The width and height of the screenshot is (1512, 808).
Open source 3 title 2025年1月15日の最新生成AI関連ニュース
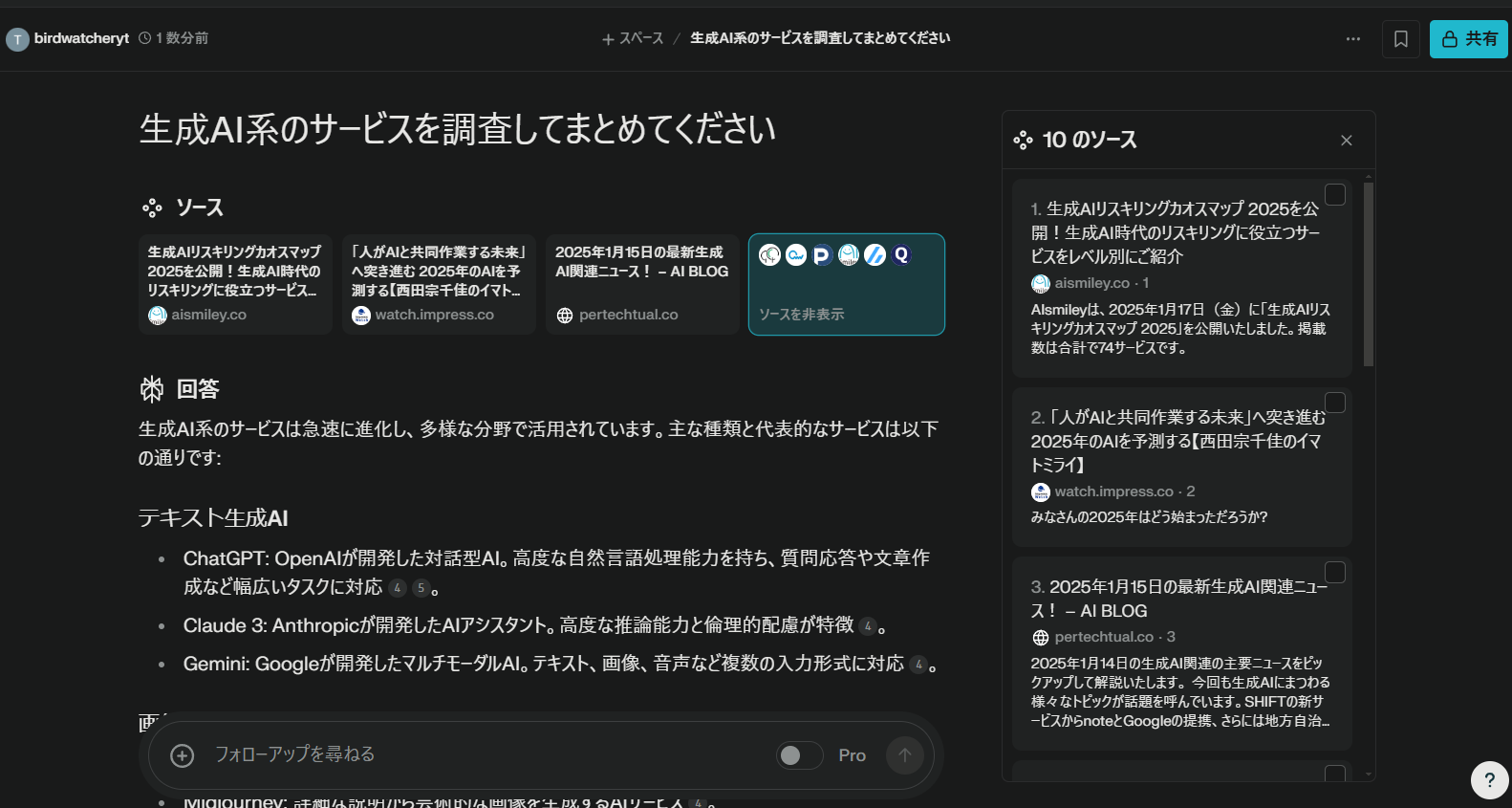[x=1179, y=599]
